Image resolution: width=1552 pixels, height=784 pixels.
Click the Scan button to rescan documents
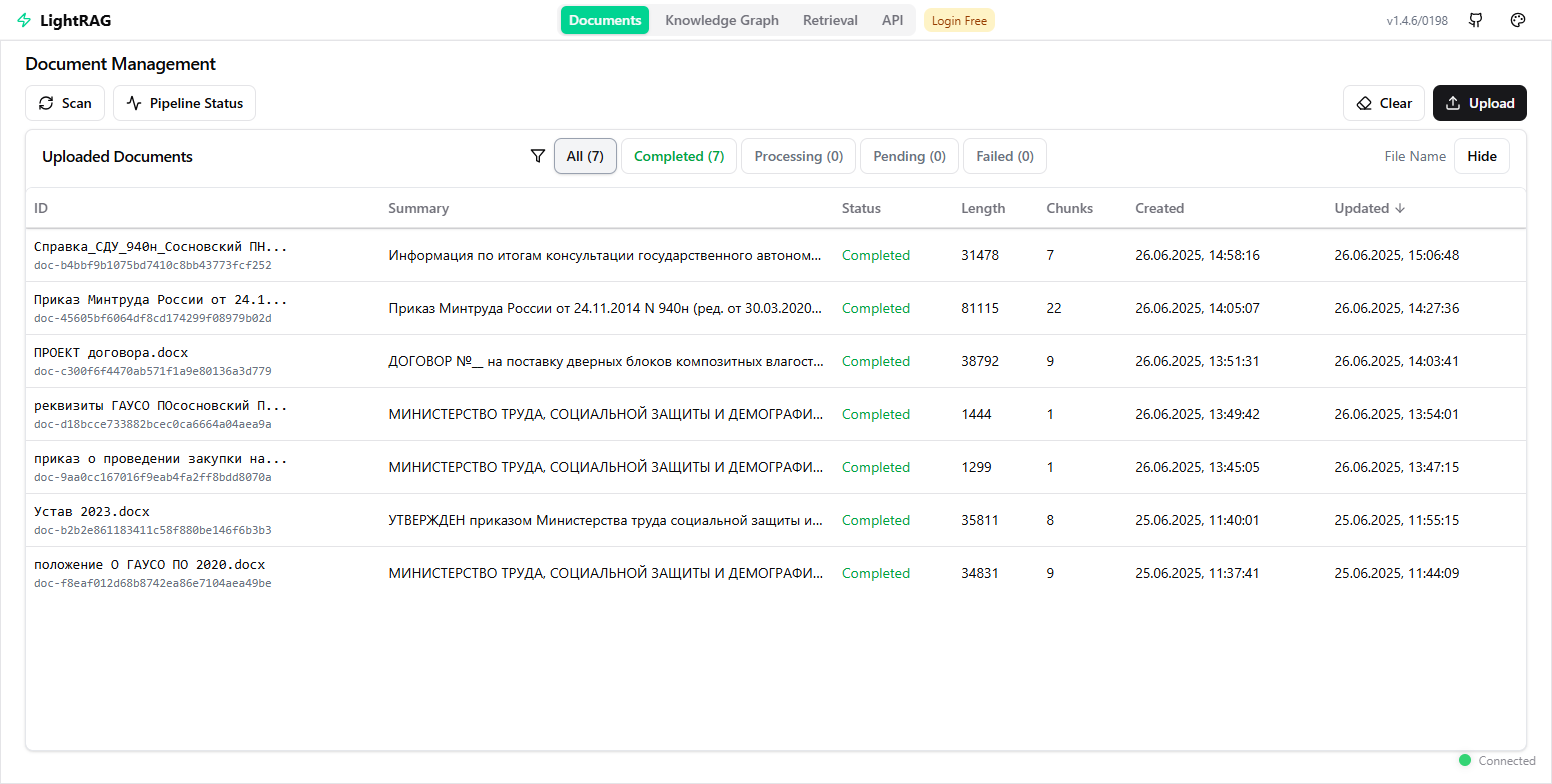[65, 103]
